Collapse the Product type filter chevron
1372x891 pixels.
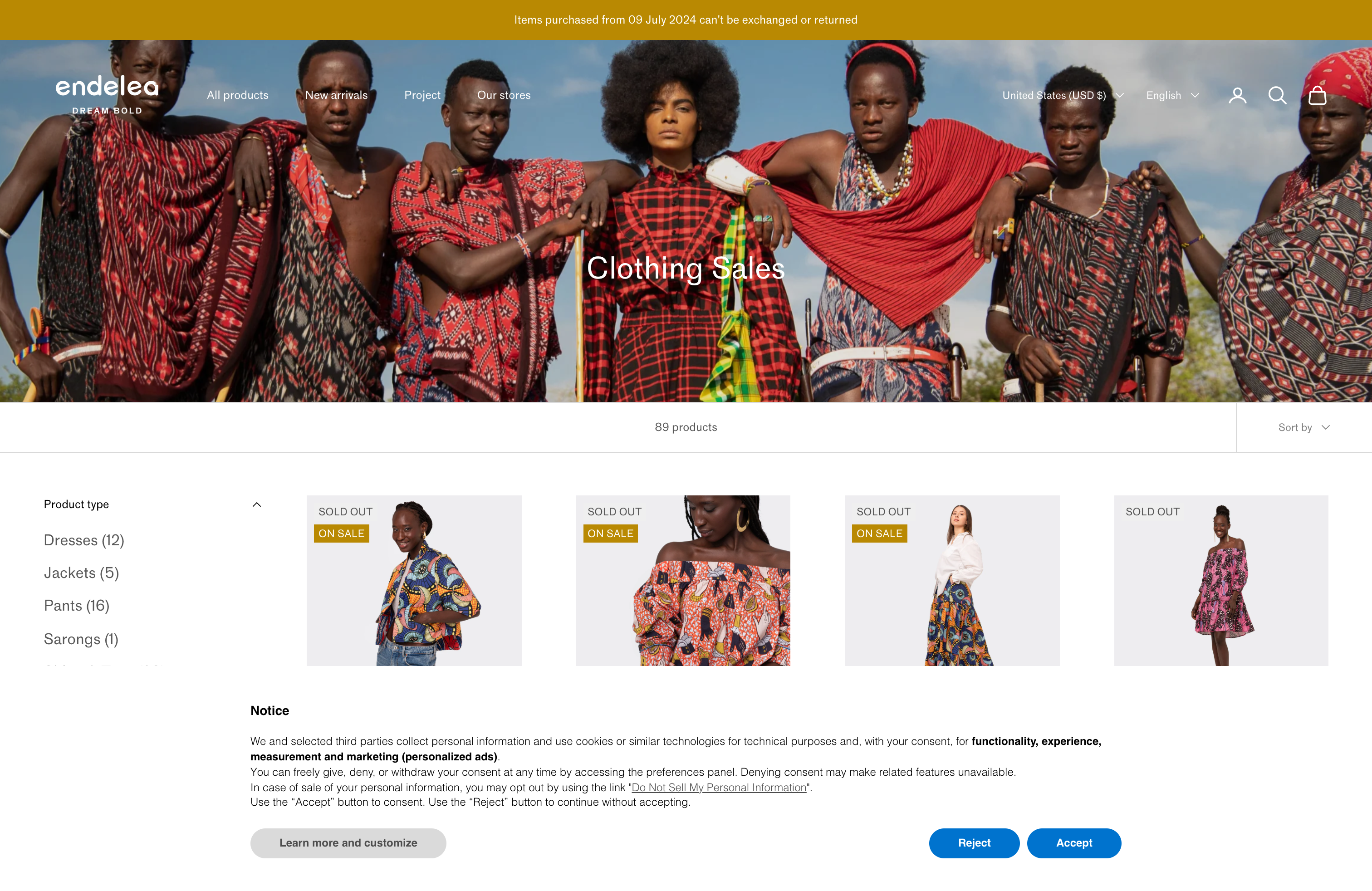256,504
